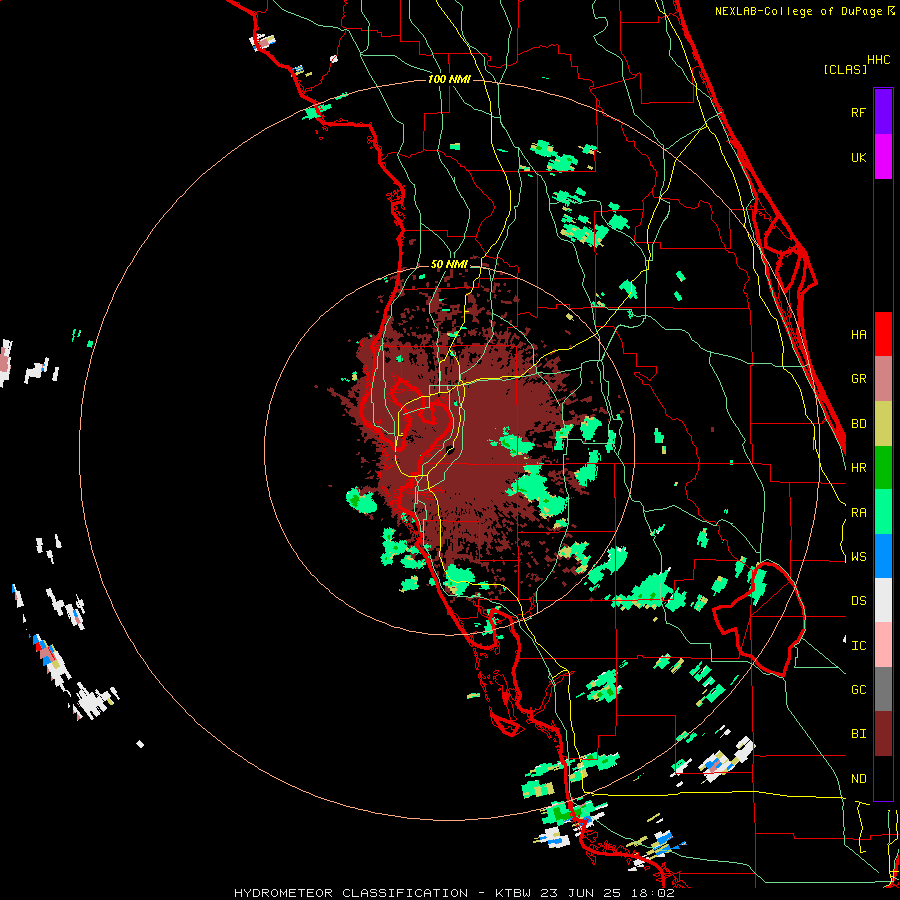Click the HA red legend swatch
Viewport: 900px width, 900px height.
coord(883,334)
